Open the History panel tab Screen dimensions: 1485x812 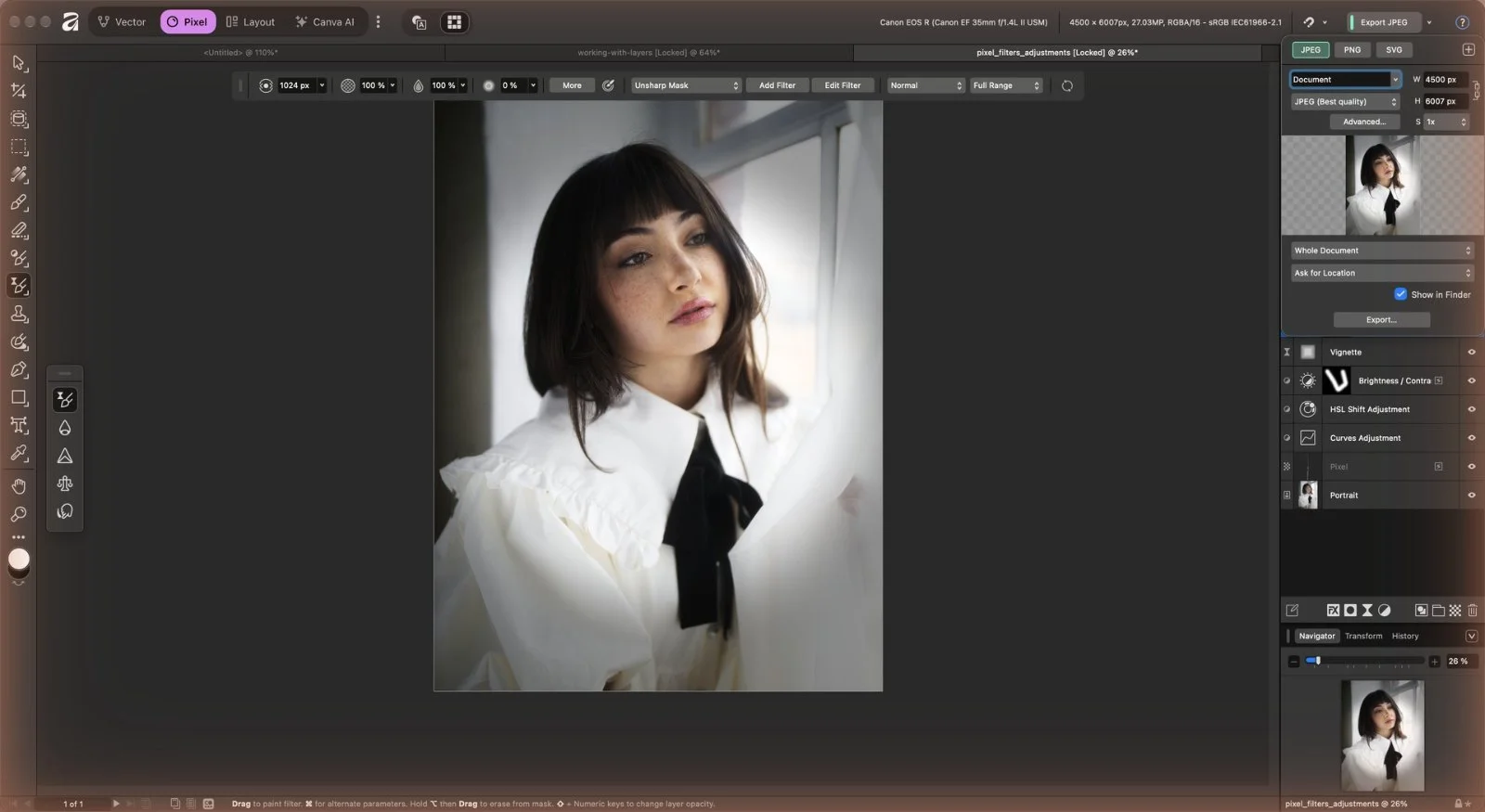pos(1405,636)
